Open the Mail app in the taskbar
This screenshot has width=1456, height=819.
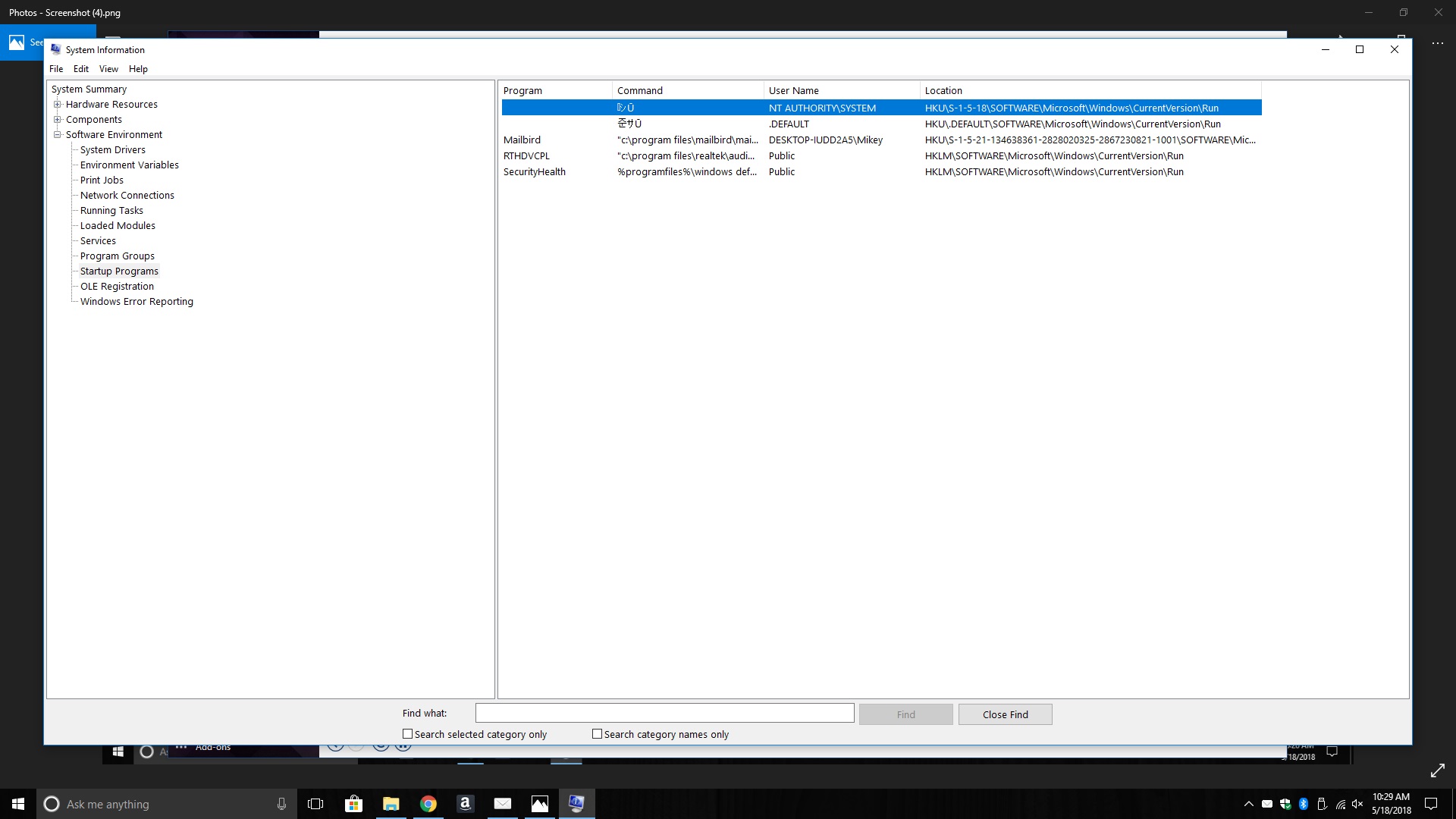tap(502, 804)
